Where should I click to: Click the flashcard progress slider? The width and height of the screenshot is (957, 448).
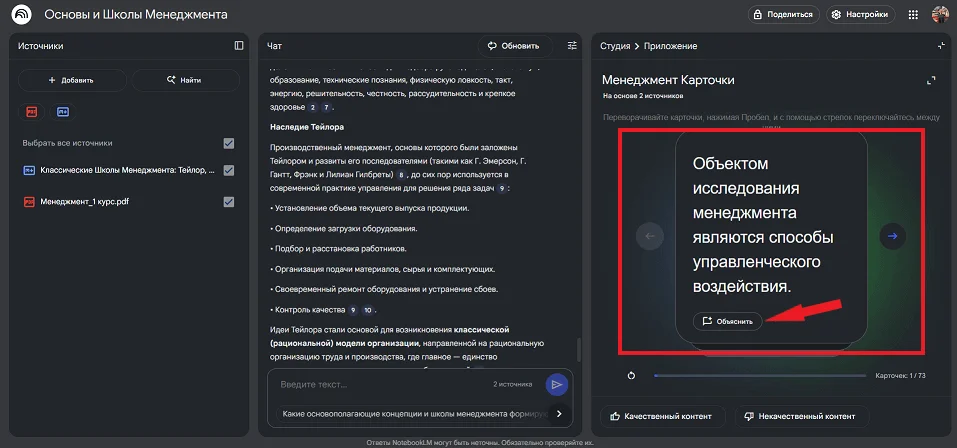tap(759, 376)
